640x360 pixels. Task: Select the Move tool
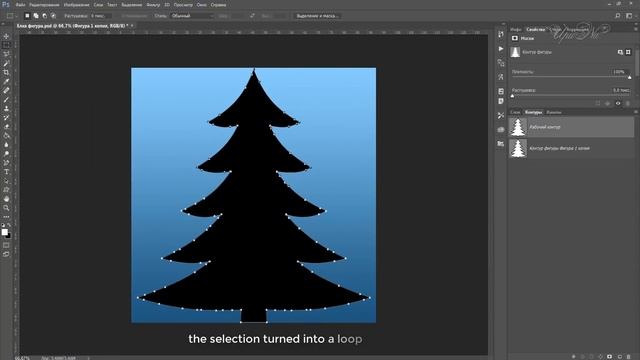click(x=6, y=36)
